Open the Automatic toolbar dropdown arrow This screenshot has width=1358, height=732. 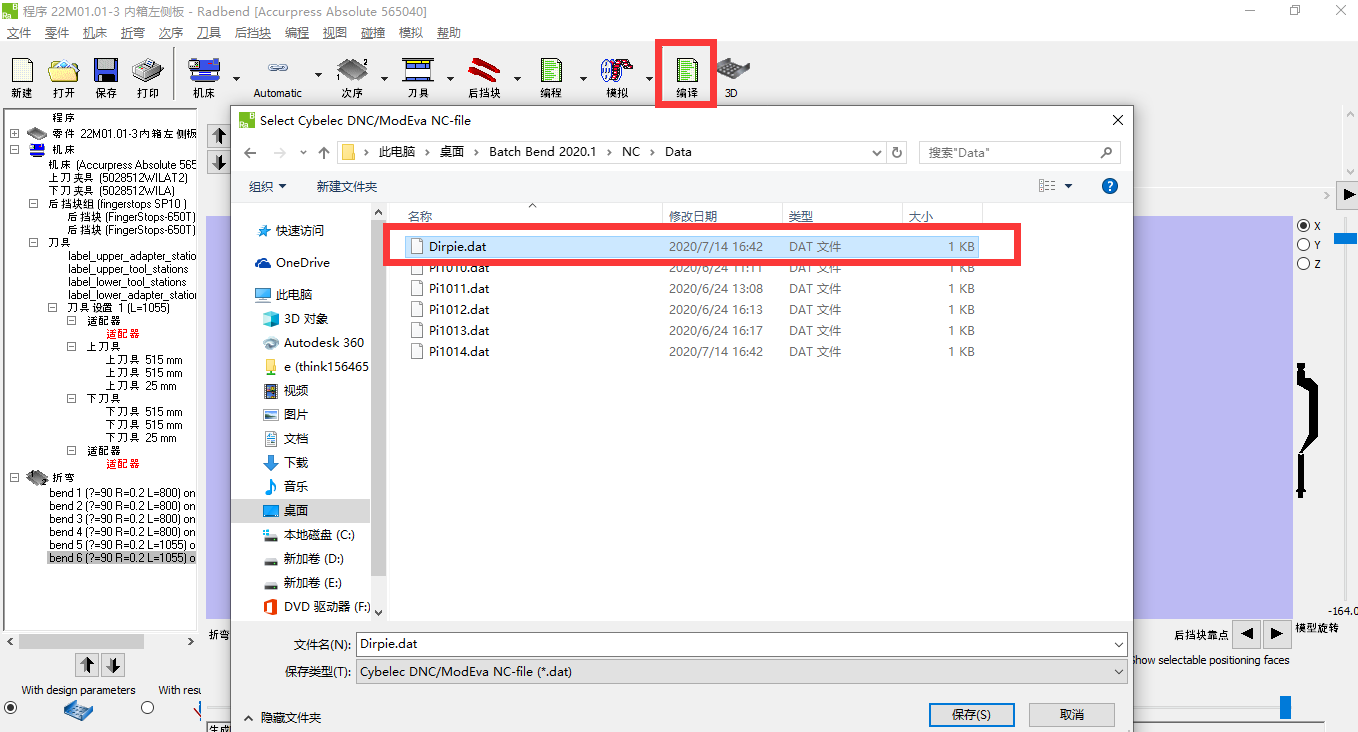(x=318, y=76)
